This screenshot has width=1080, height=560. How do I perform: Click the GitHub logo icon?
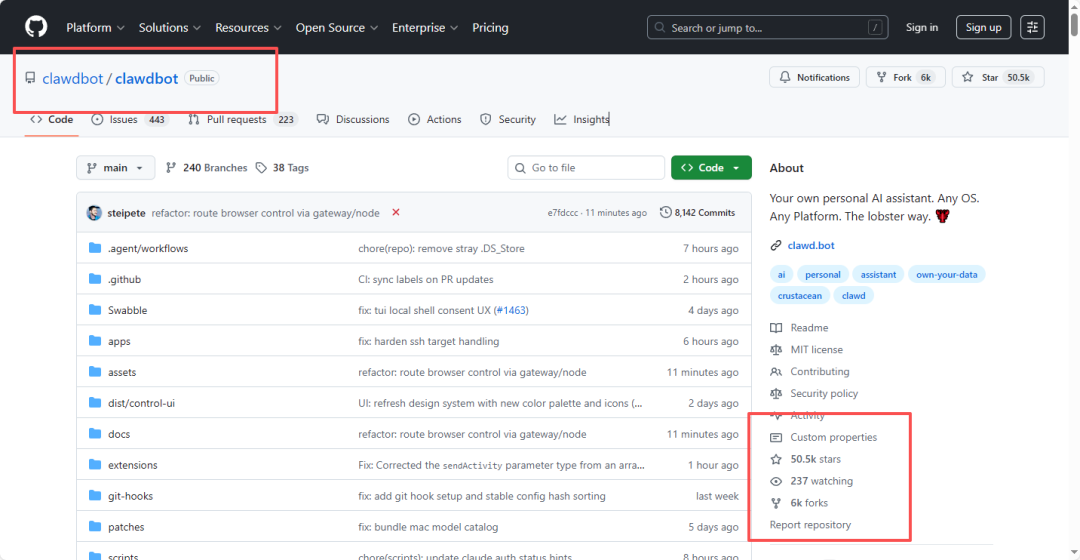[x=36, y=27]
